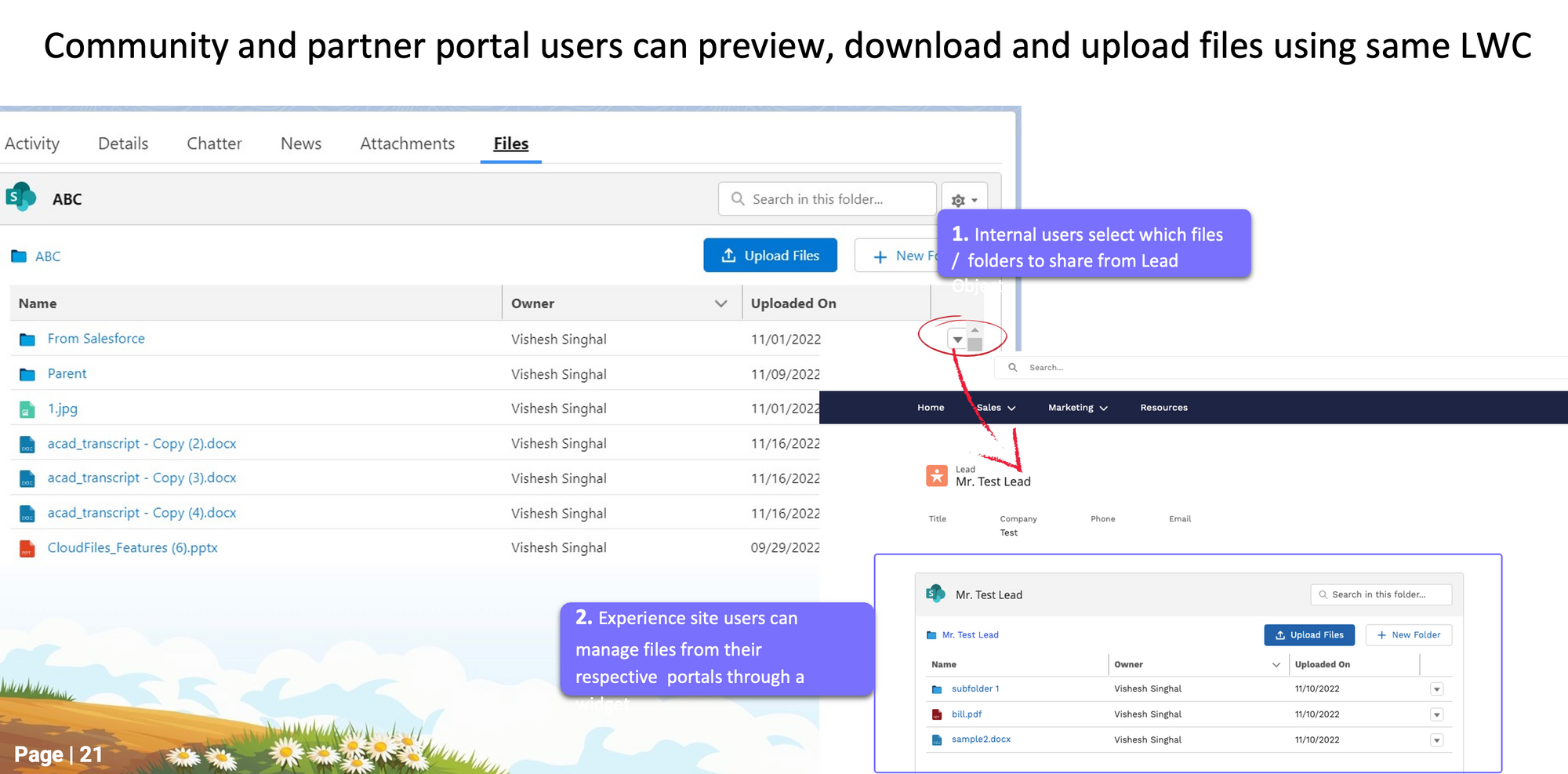Click the SharePoint logo in the Mr. Test Lead widget

pos(935,594)
